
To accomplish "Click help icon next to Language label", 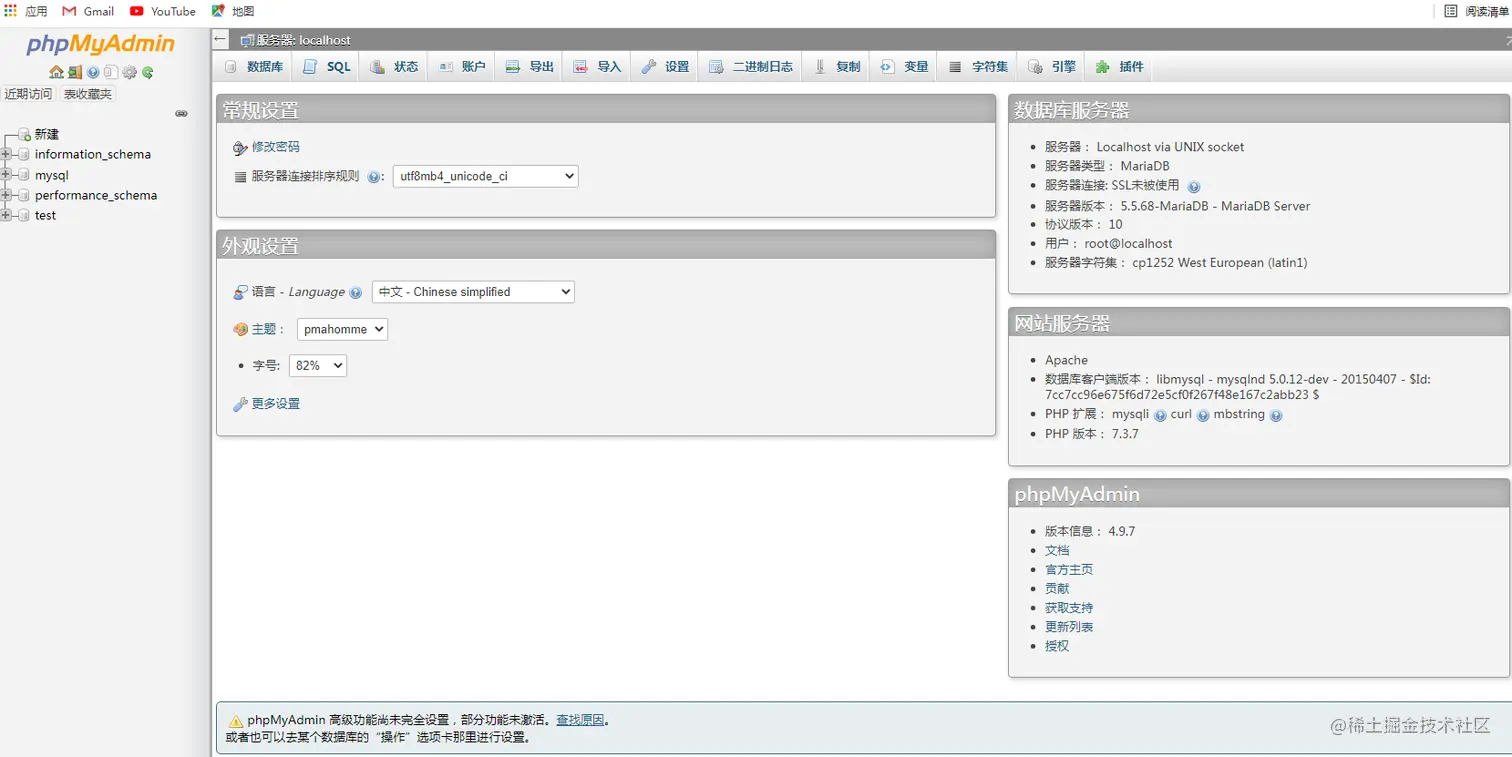I will click(x=355, y=293).
